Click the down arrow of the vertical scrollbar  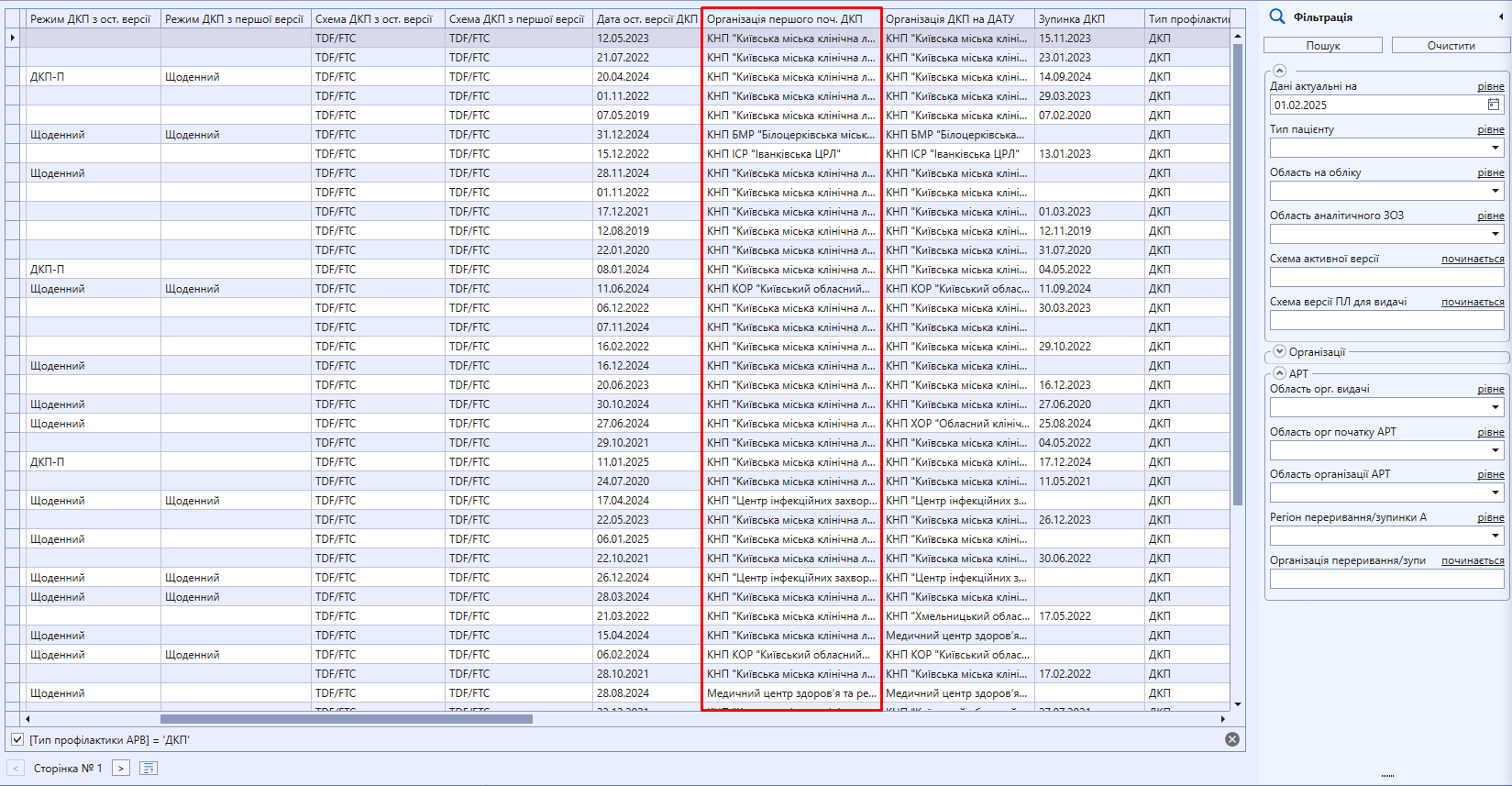pyautogui.click(x=1238, y=704)
